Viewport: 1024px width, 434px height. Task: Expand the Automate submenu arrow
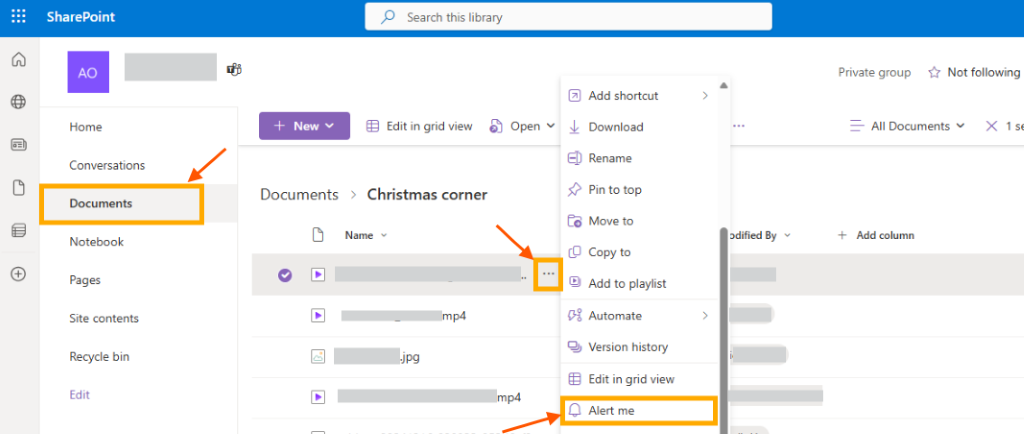[705, 315]
